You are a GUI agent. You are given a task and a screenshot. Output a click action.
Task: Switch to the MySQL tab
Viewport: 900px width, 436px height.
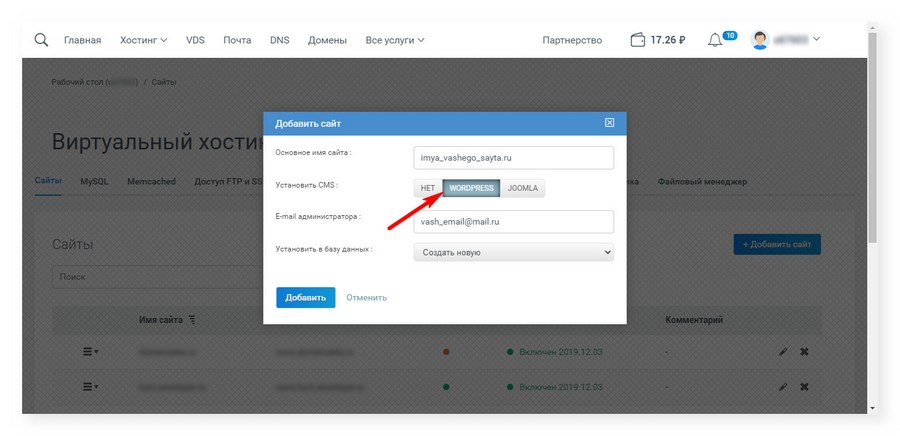[x=95, y=181]
